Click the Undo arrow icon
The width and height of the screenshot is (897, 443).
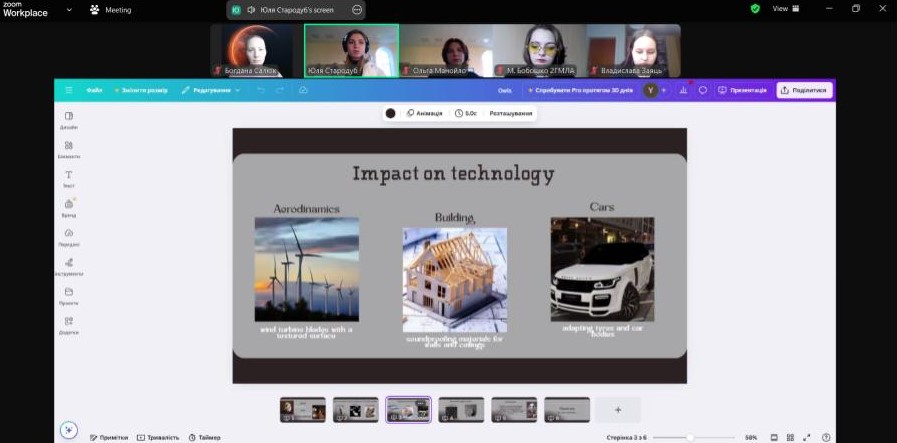click(x=261, y=90)
